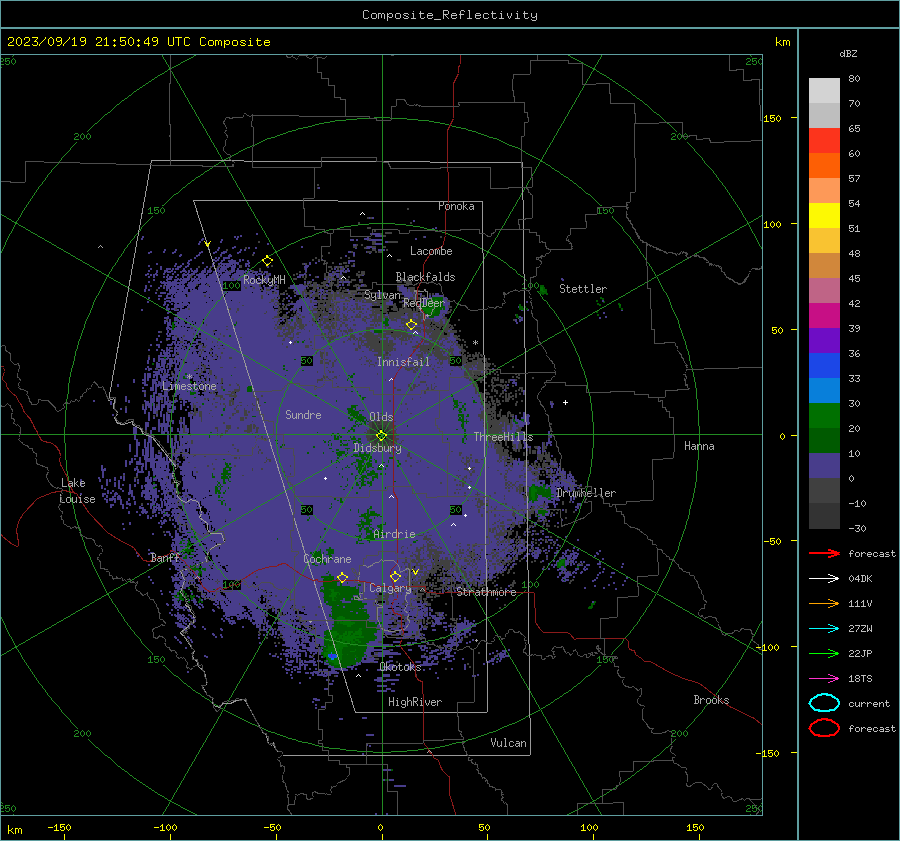Click the Didsbury town label
The height and width of the screenshot is (841, 900).
(378, 448)
